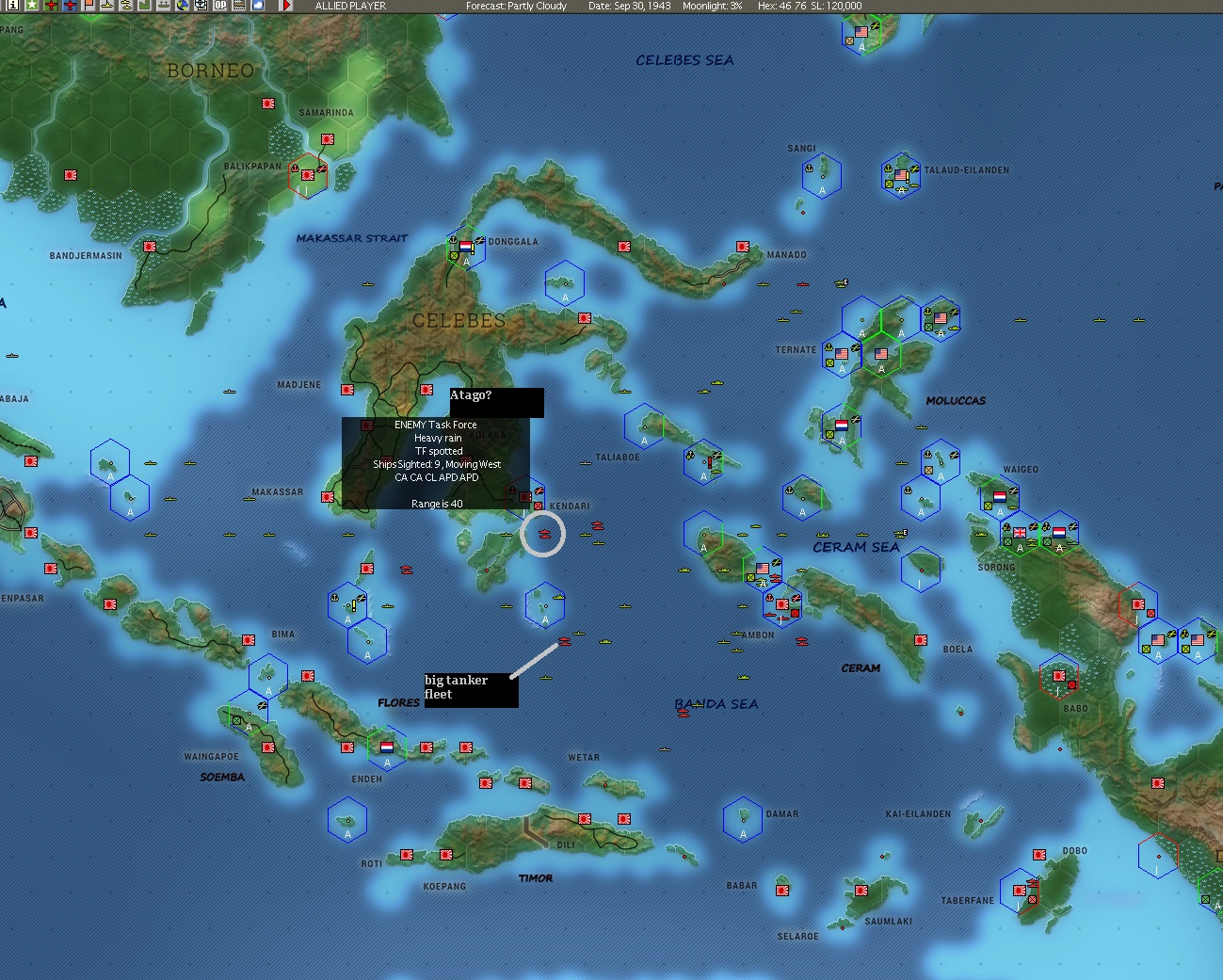Image resolution: width=1223 pixels, height=980 pixels.
Task: Click the green land units toolbar icon
Action: [145, 5]
